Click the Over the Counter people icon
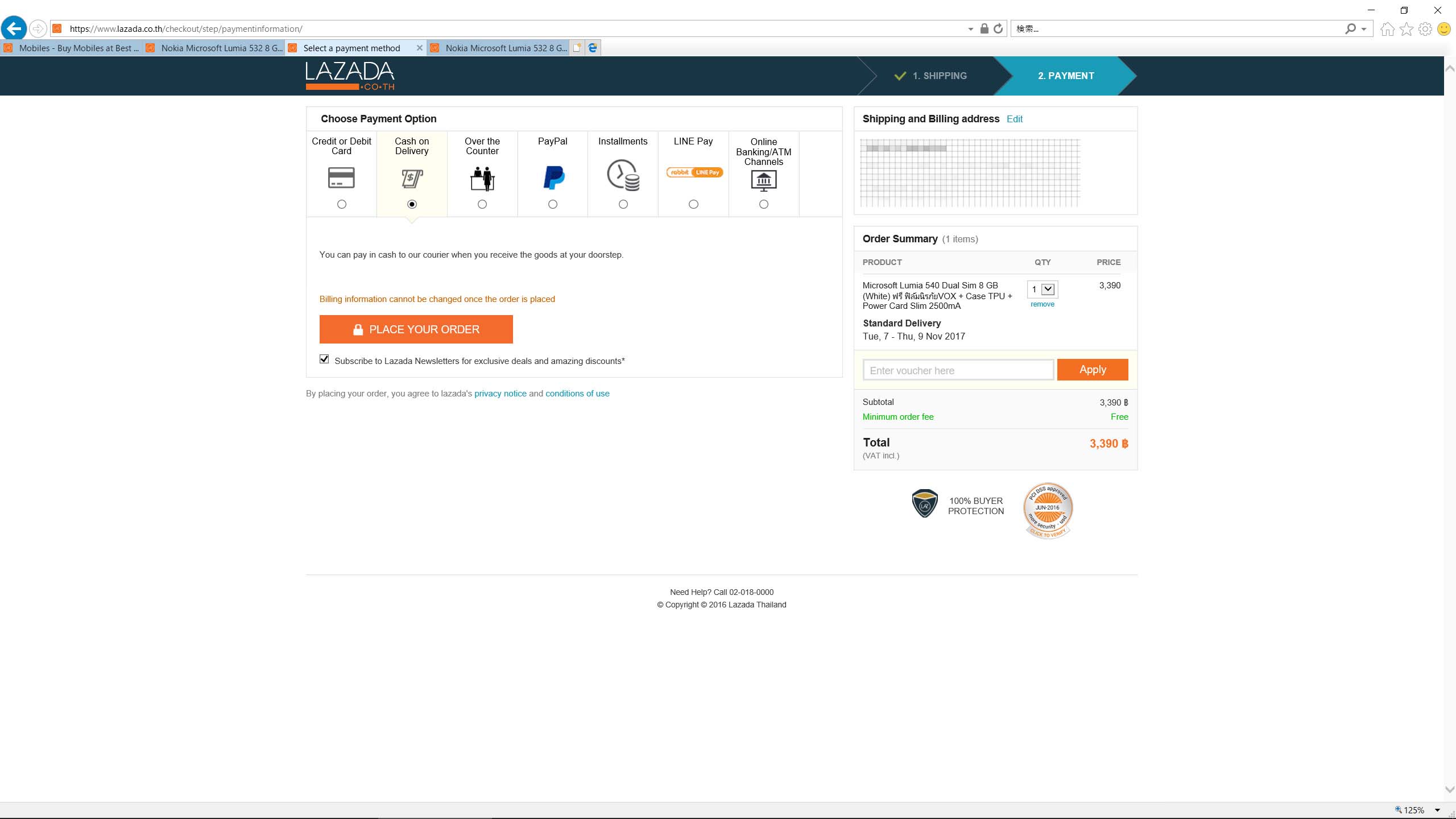The height and width of the screenshot is (819, 1456). [482, 179]
